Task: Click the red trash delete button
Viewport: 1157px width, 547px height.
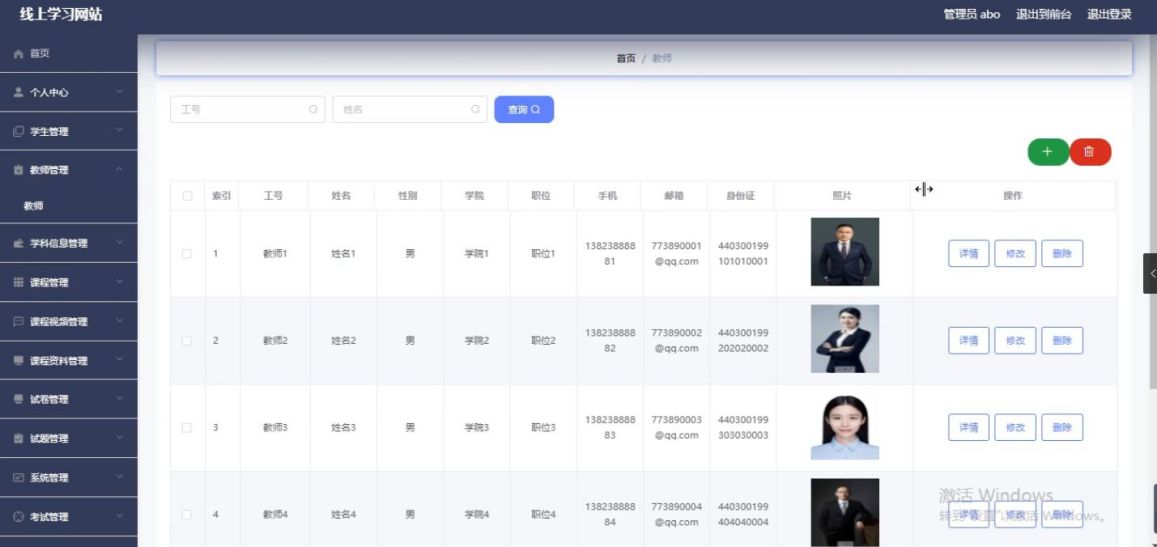Action: pos(1090,152)
